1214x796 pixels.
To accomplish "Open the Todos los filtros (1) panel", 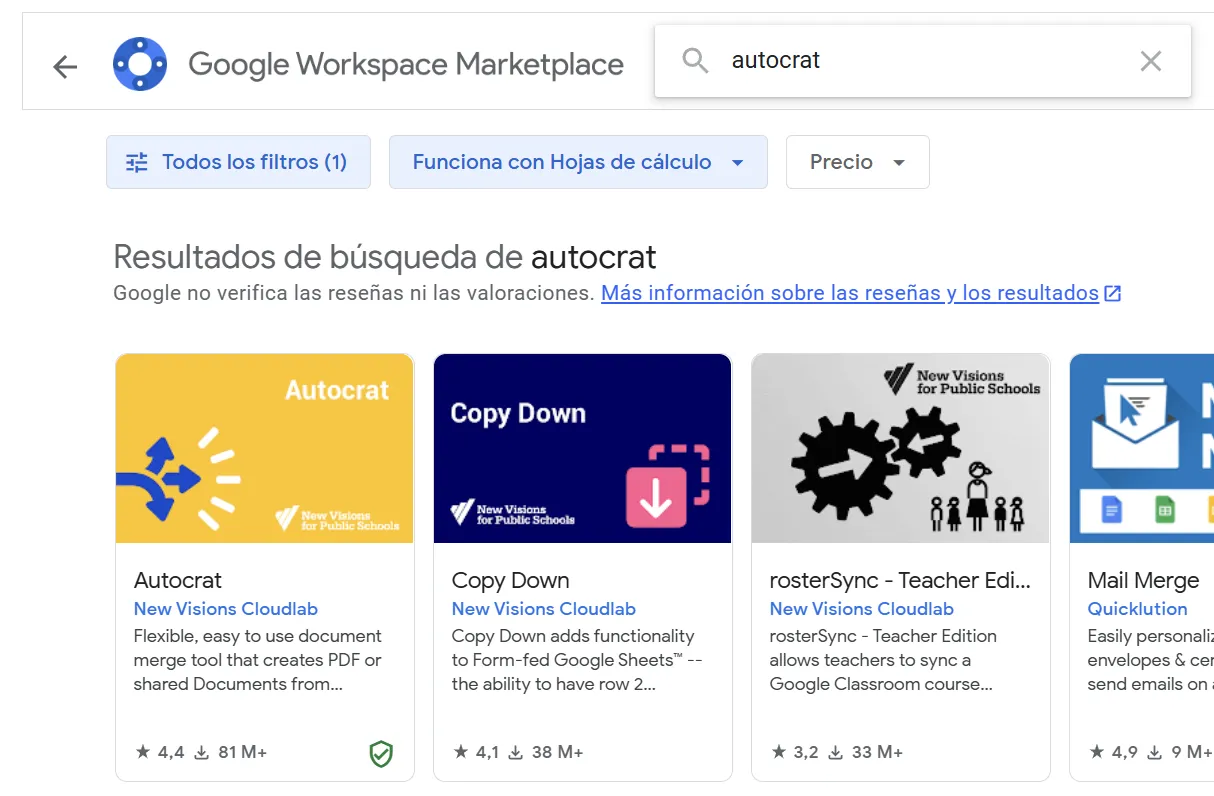I will 238,162.
